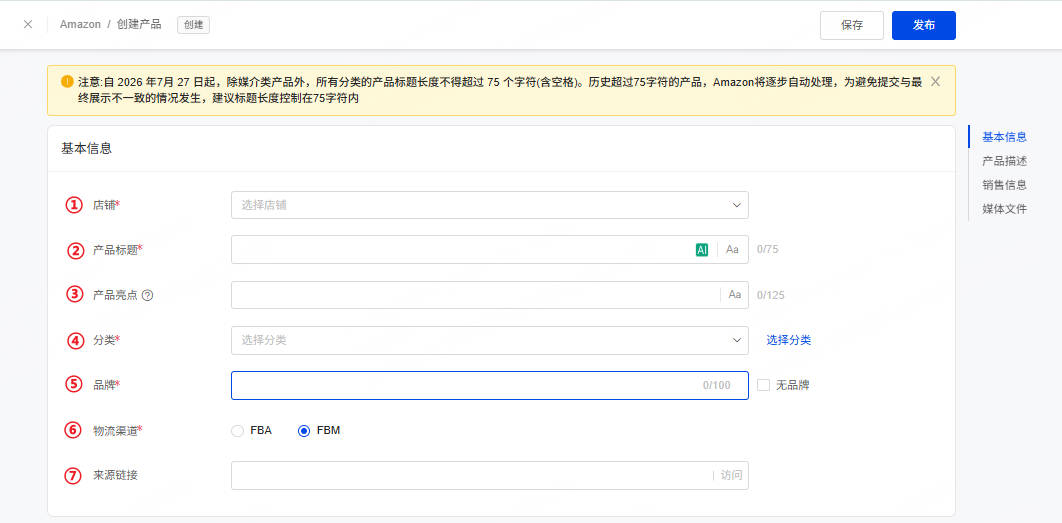
Task: Open the 选择分类 dropdown
Action: pos(490,340)
